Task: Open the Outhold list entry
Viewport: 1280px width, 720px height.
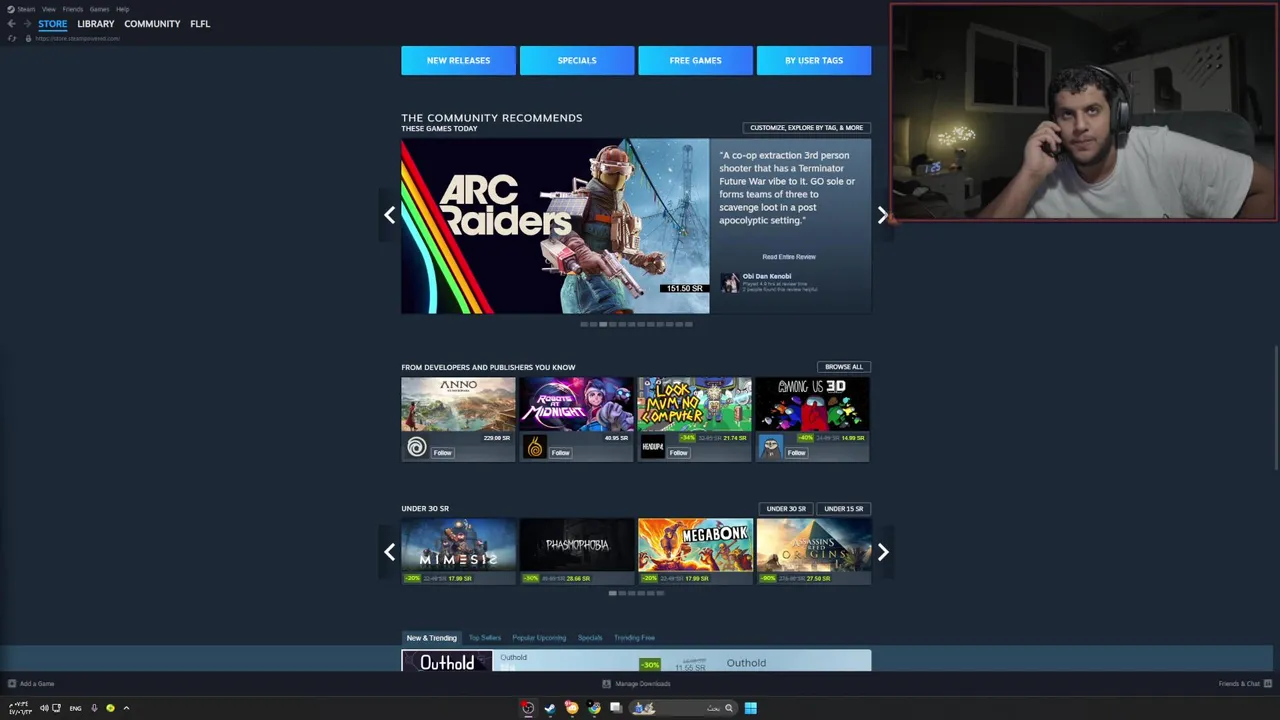Action: tap(636, 661)
